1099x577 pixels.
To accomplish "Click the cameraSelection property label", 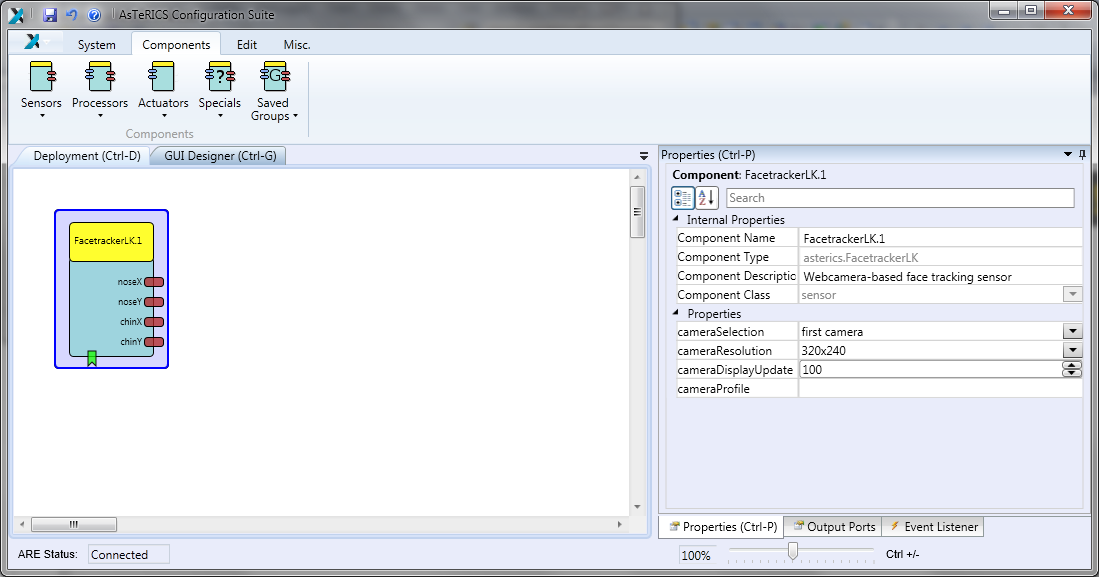I will [721, 332].
